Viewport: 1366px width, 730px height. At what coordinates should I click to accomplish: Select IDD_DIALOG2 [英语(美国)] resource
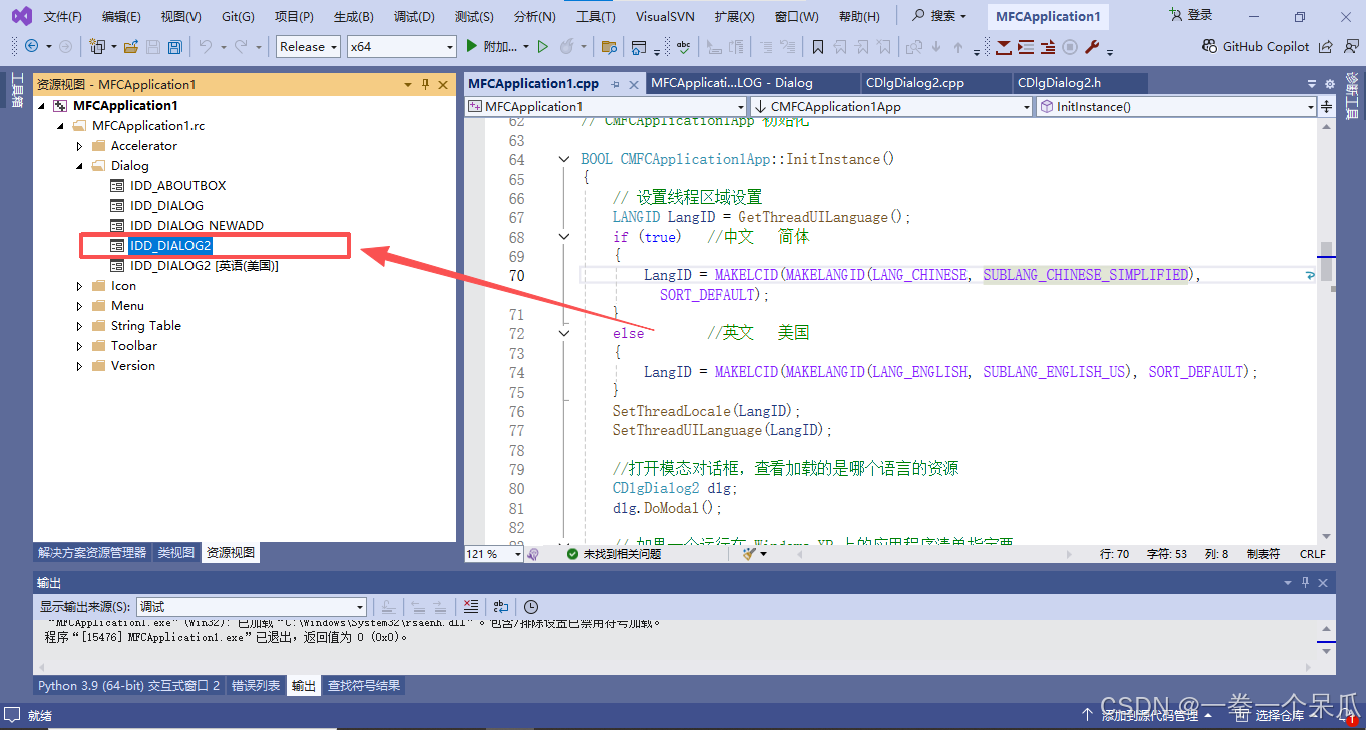pyautogui.click(x=204, y=266)
